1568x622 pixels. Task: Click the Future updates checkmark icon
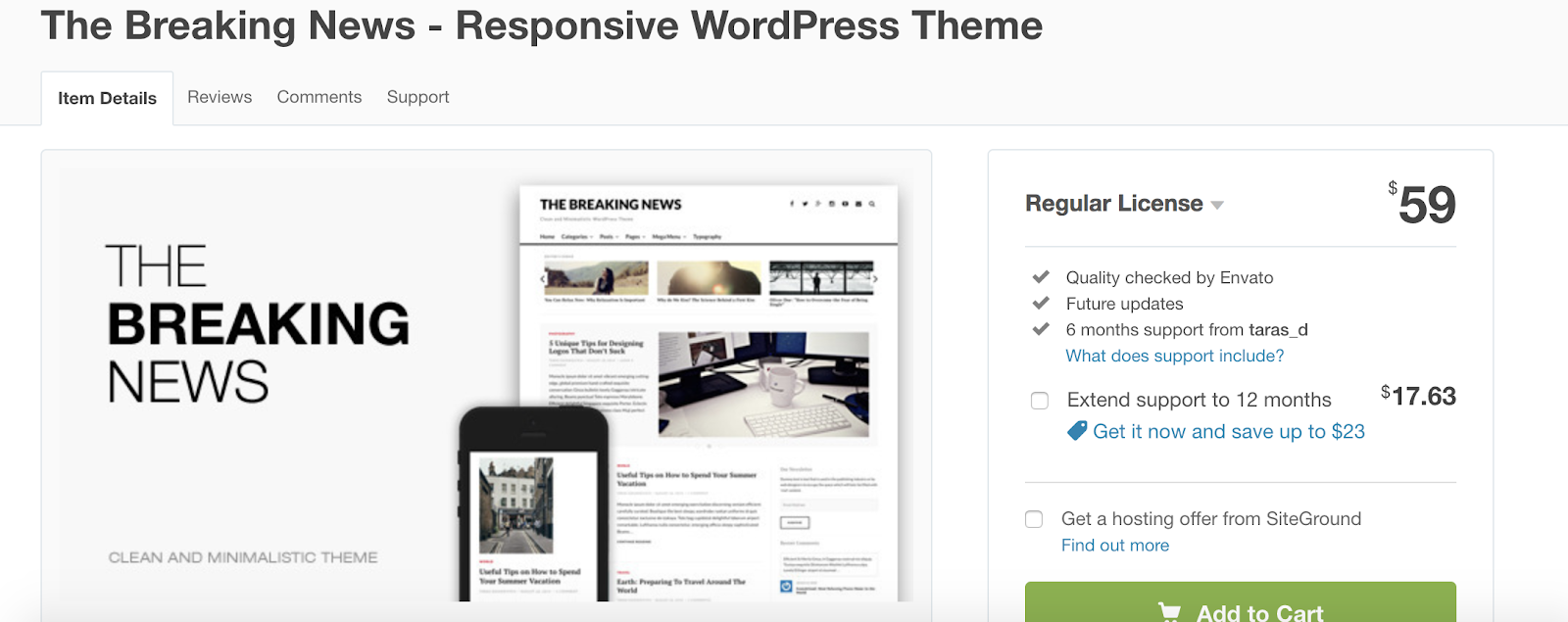click(x=1042, y=303)
